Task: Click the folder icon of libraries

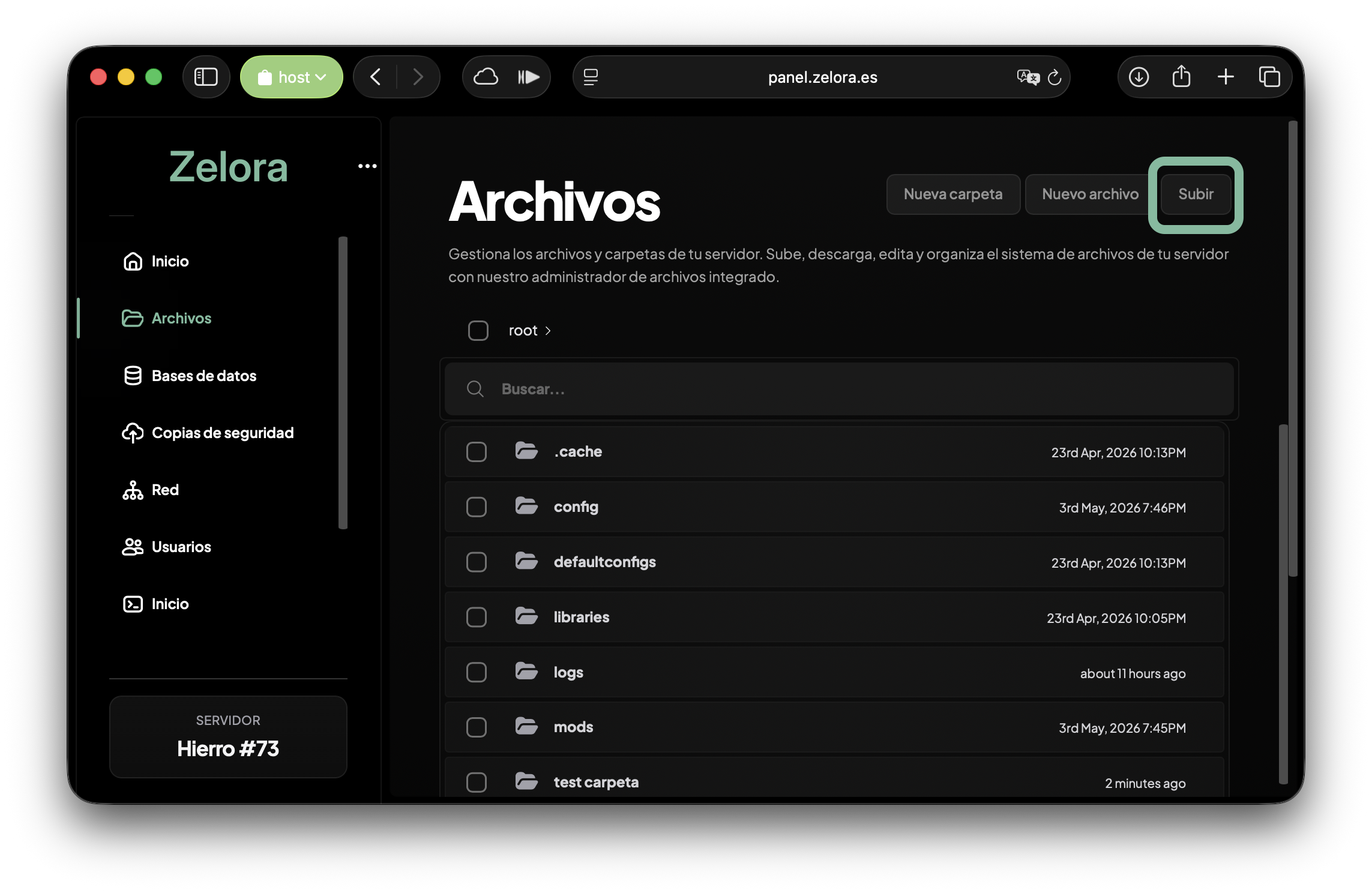Action: (526, 616)
